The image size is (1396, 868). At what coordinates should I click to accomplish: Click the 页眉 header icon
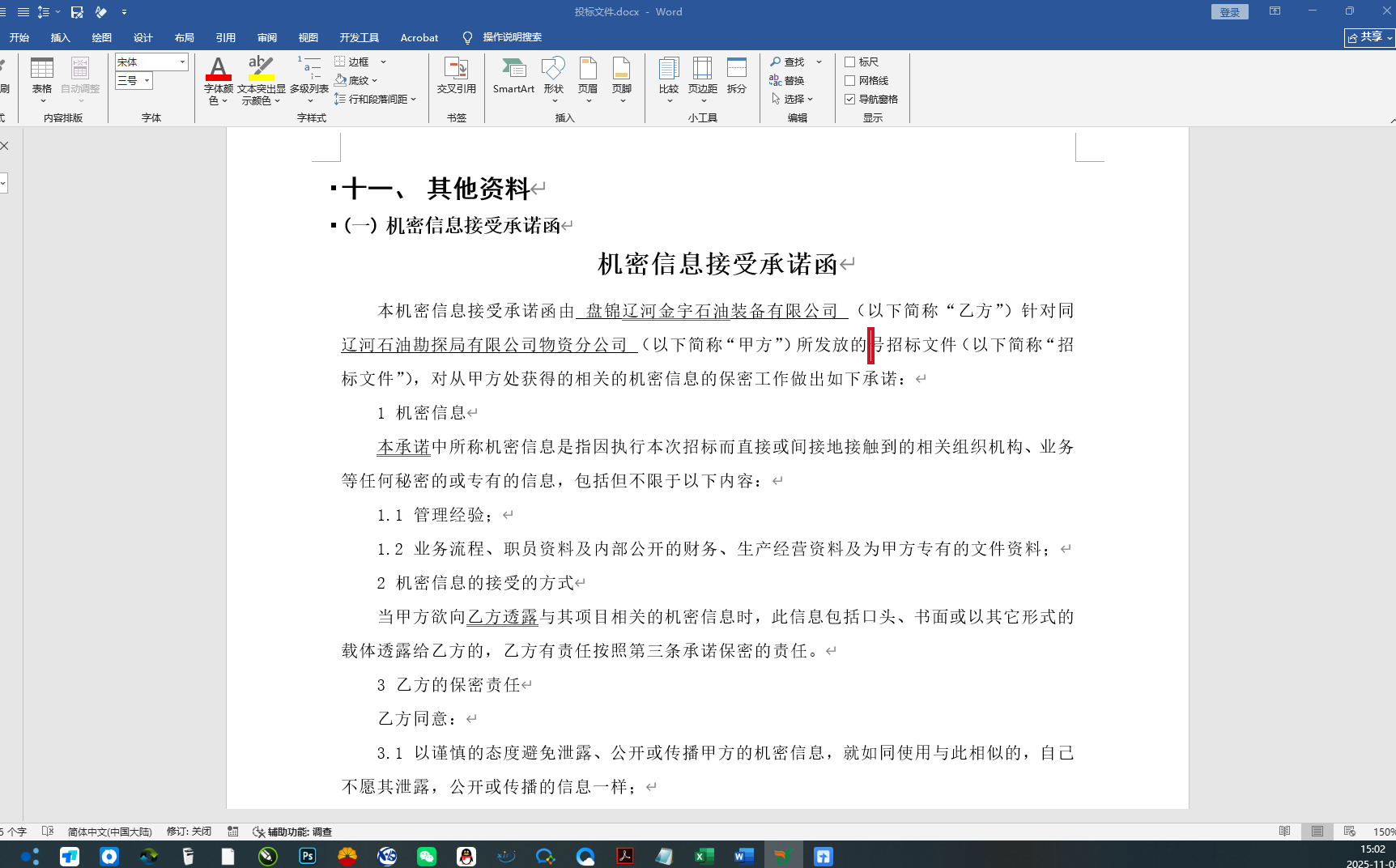(x=588, y=79)
